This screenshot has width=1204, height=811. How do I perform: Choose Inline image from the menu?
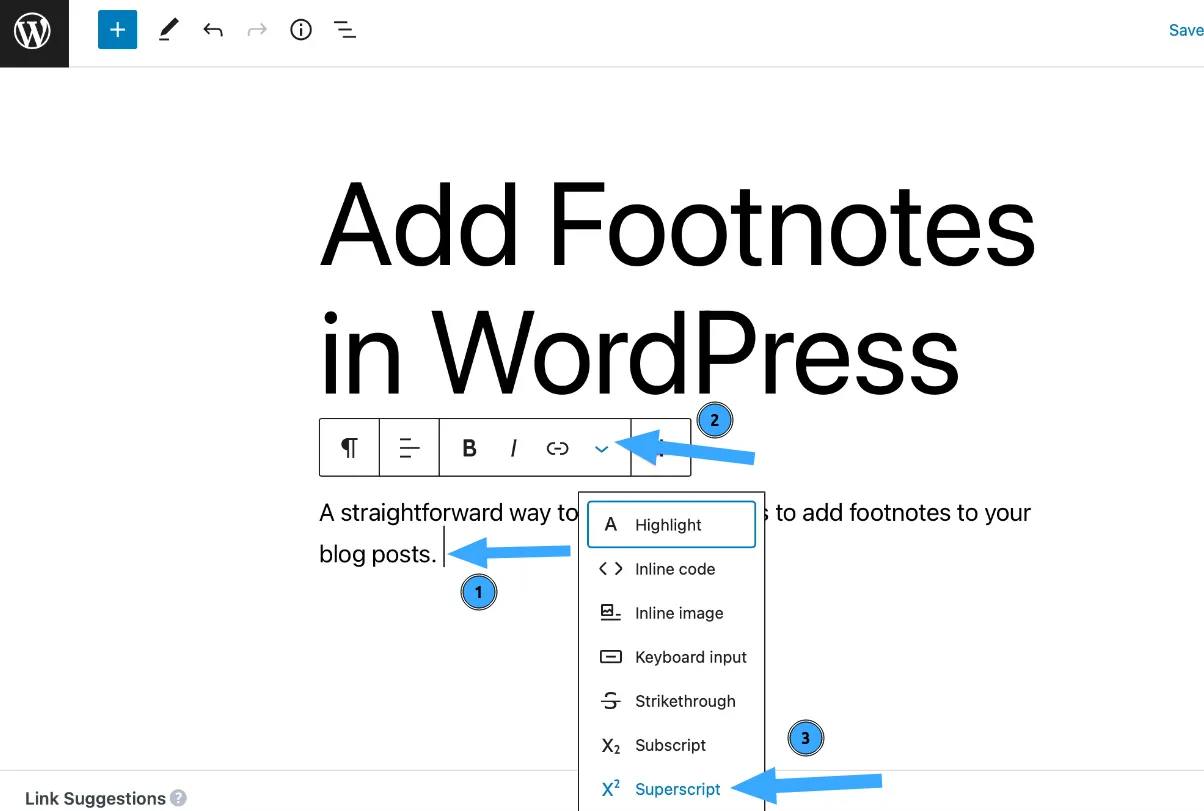click(x=671, y=613)
